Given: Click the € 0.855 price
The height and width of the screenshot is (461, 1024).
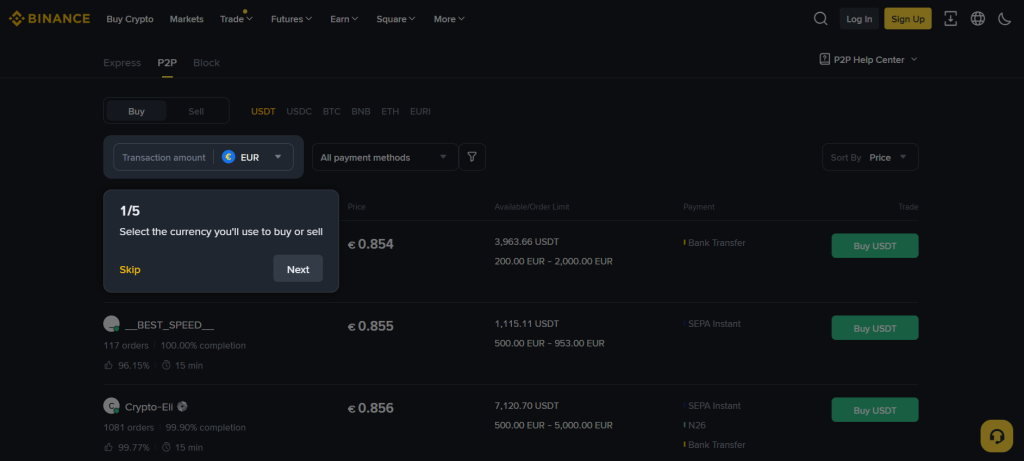Looking at the screenshot, I should [x=370, y=326].
